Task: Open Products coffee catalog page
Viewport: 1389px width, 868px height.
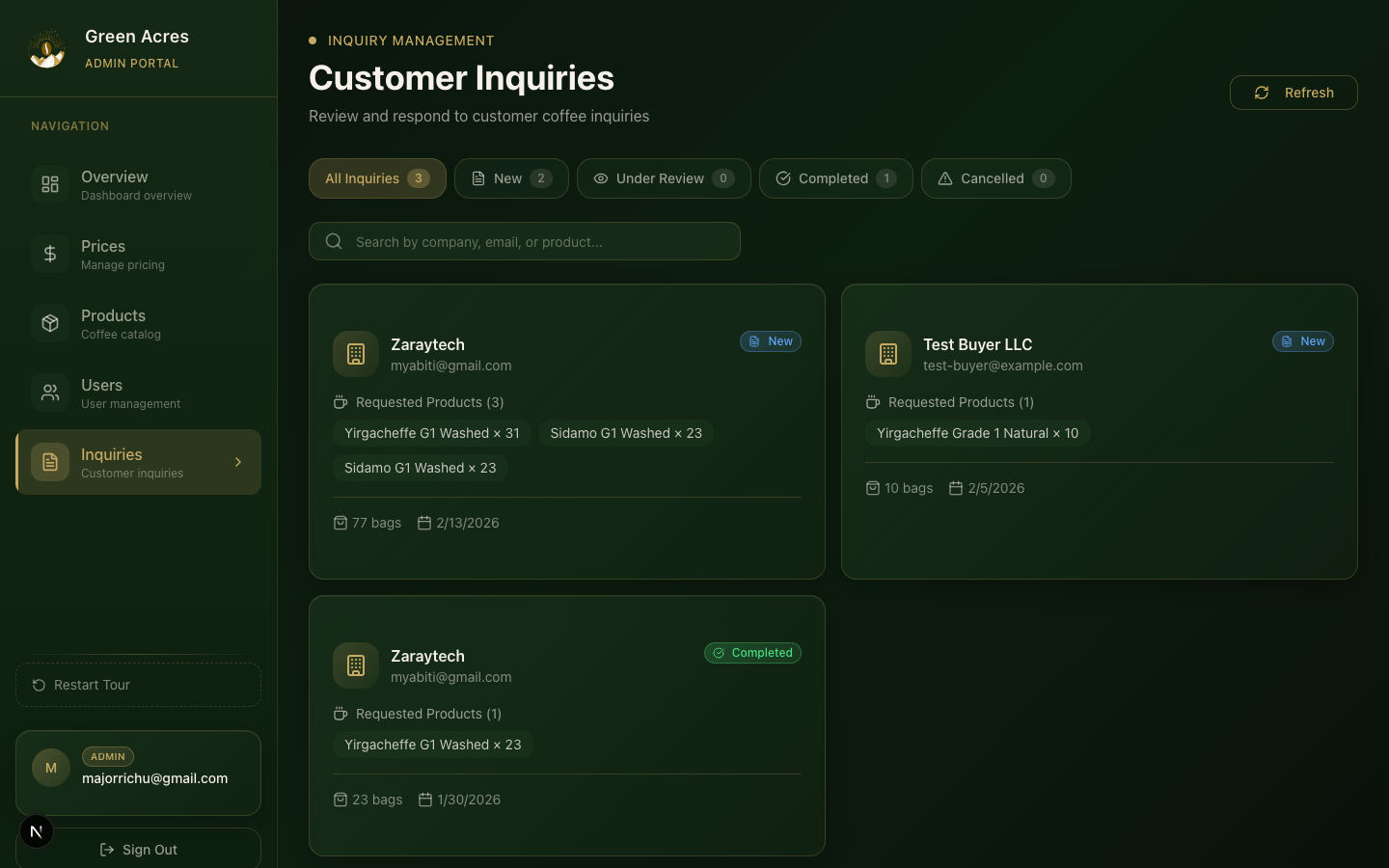Action: [x=138, y=323]
